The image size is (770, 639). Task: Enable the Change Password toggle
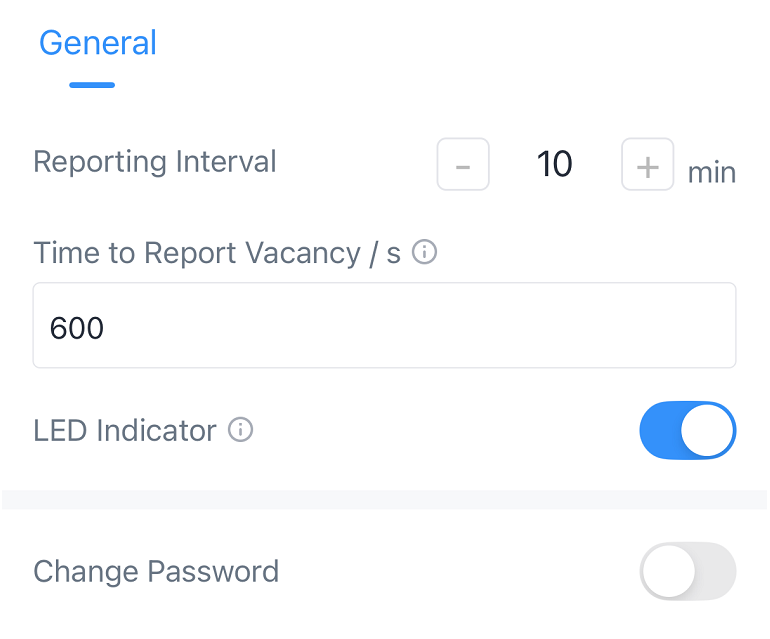pos(687,571)
